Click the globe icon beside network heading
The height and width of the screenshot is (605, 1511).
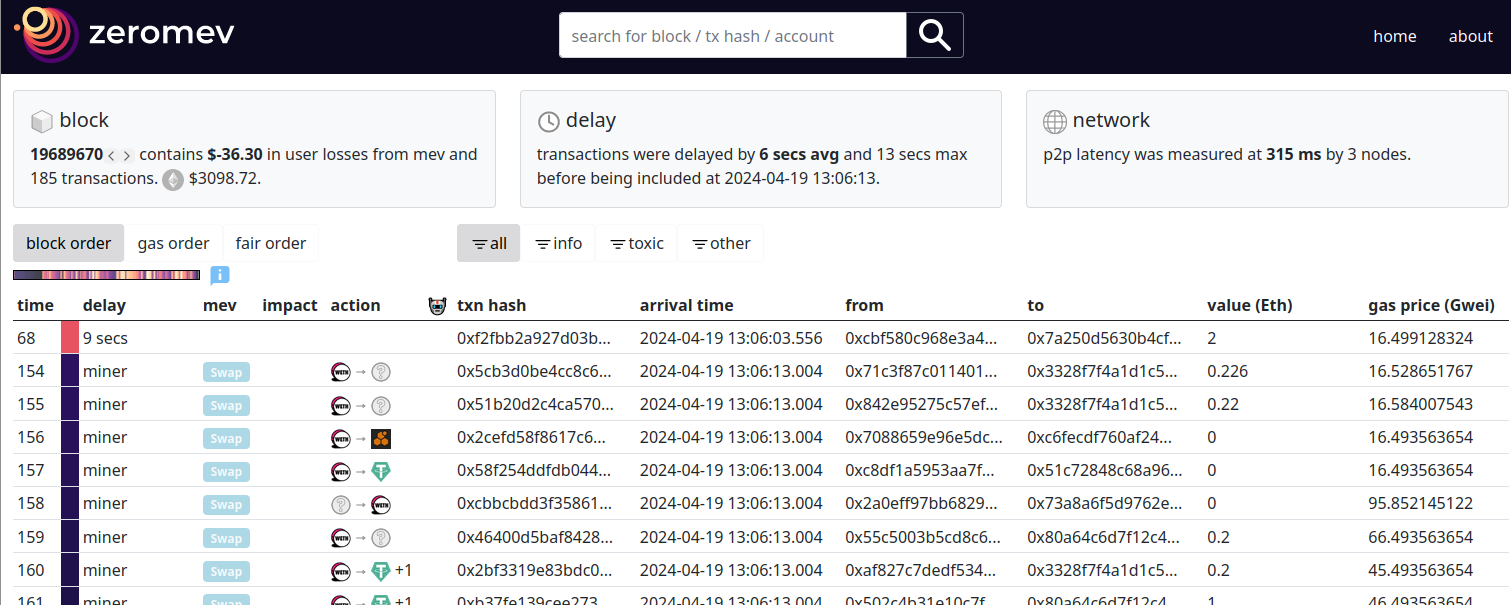point(1055,121)
